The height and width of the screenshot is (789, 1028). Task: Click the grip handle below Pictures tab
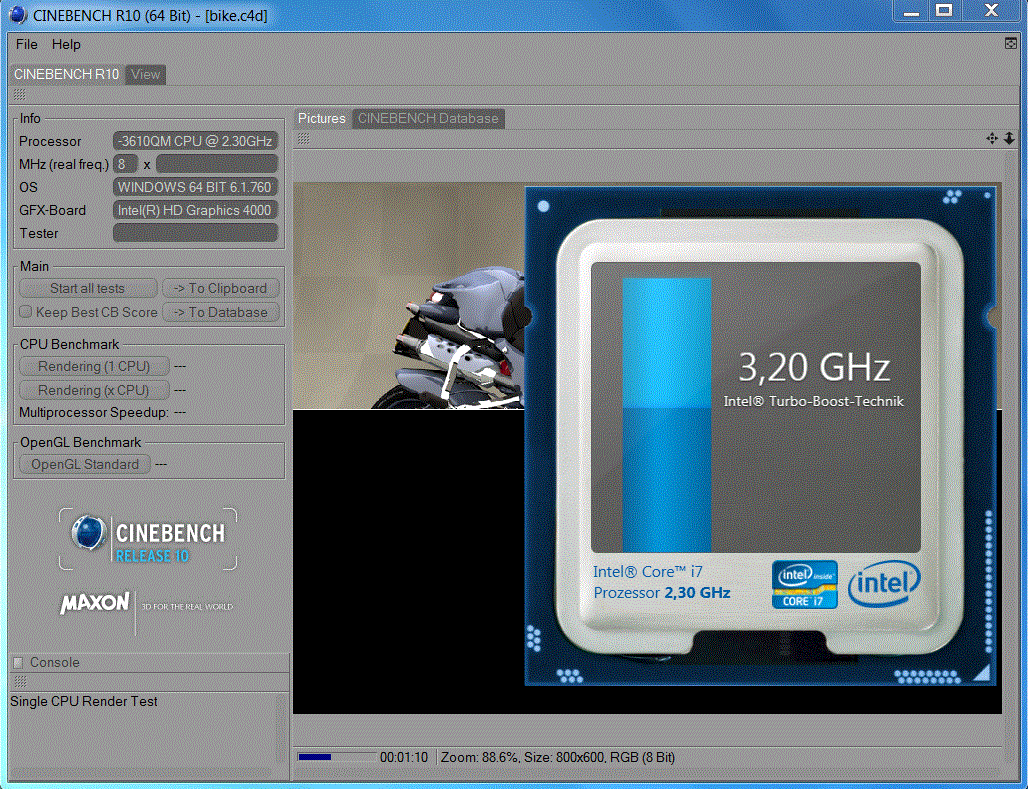[x=303, y=138]
